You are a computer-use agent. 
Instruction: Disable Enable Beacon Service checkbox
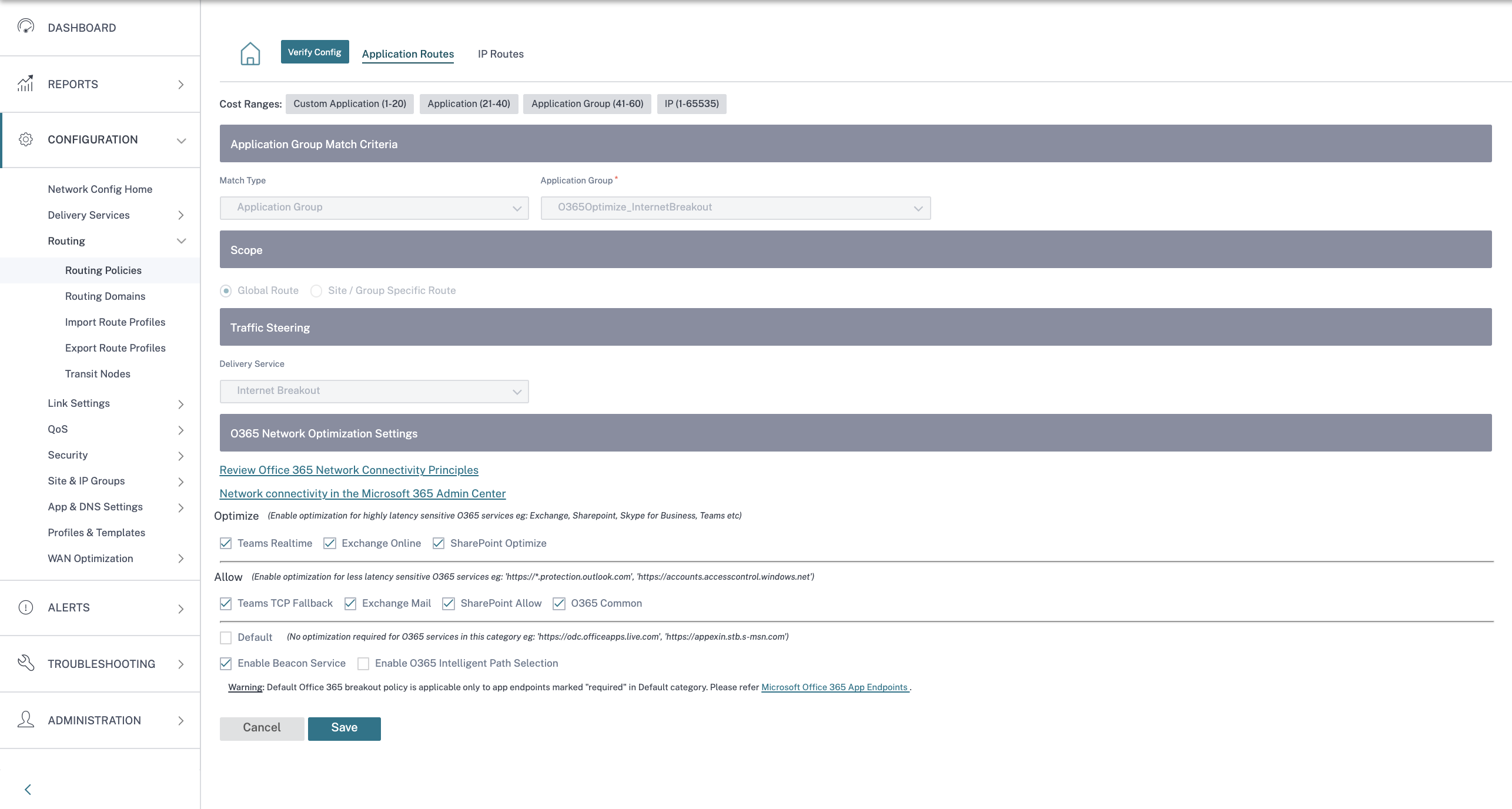(x=226, y=663)
